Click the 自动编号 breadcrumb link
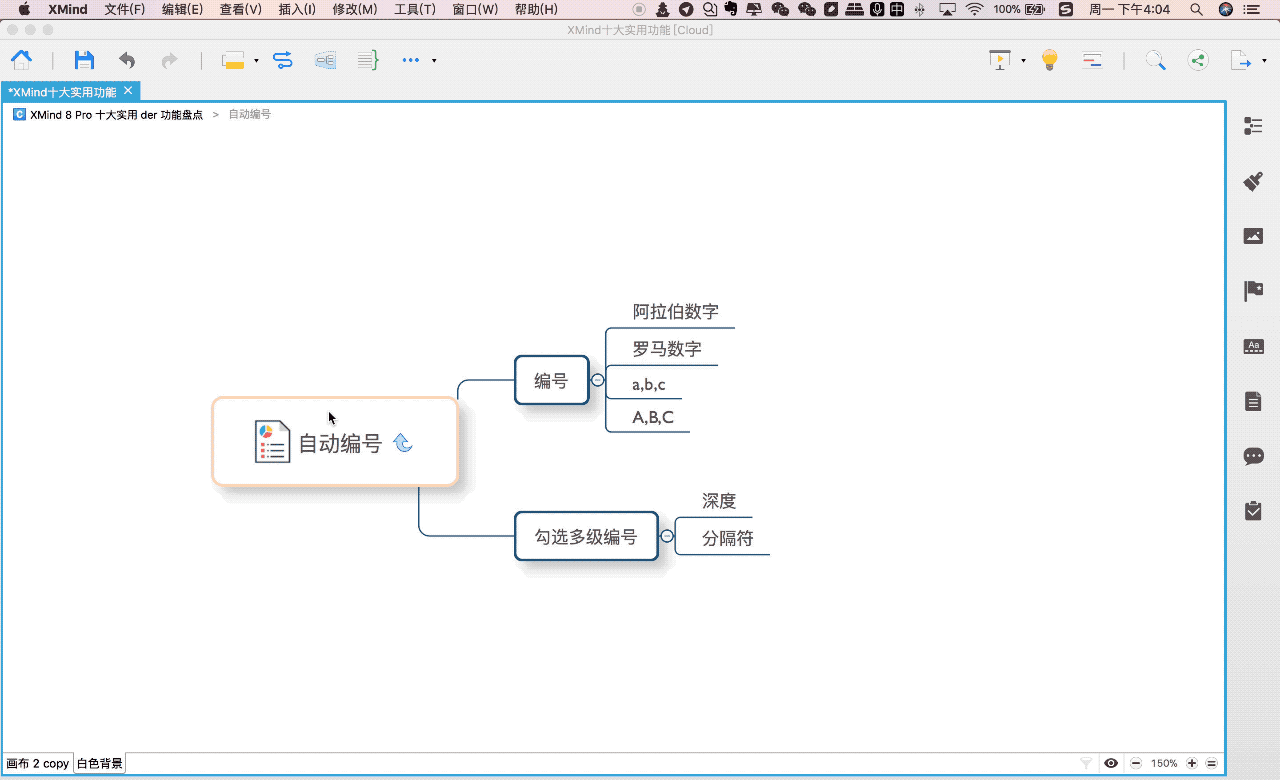1280x780 pixels. point(248,114)
